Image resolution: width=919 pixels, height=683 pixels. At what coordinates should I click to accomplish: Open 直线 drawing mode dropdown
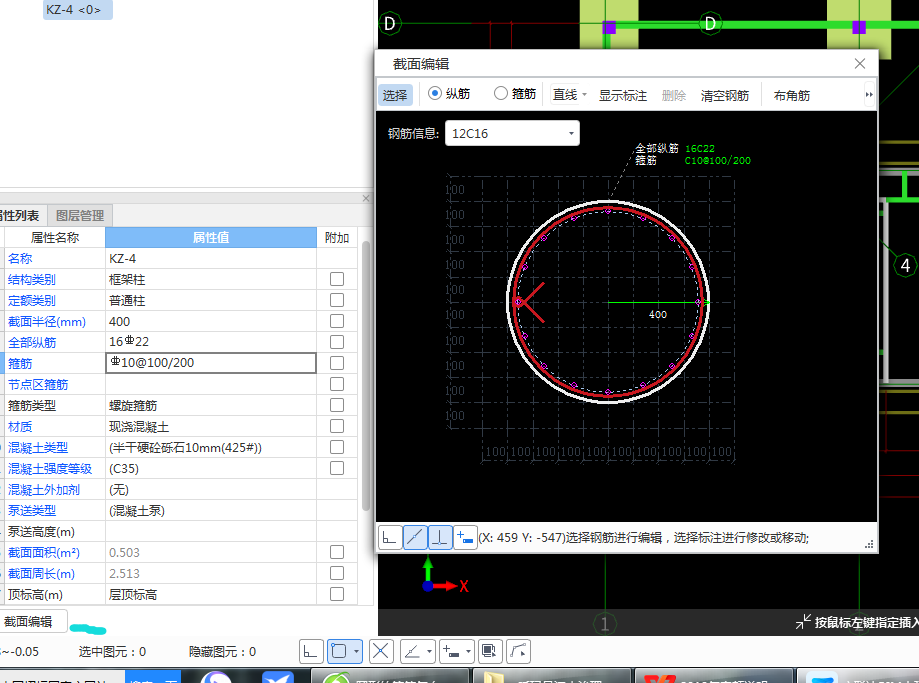click(x=584, y=94)
